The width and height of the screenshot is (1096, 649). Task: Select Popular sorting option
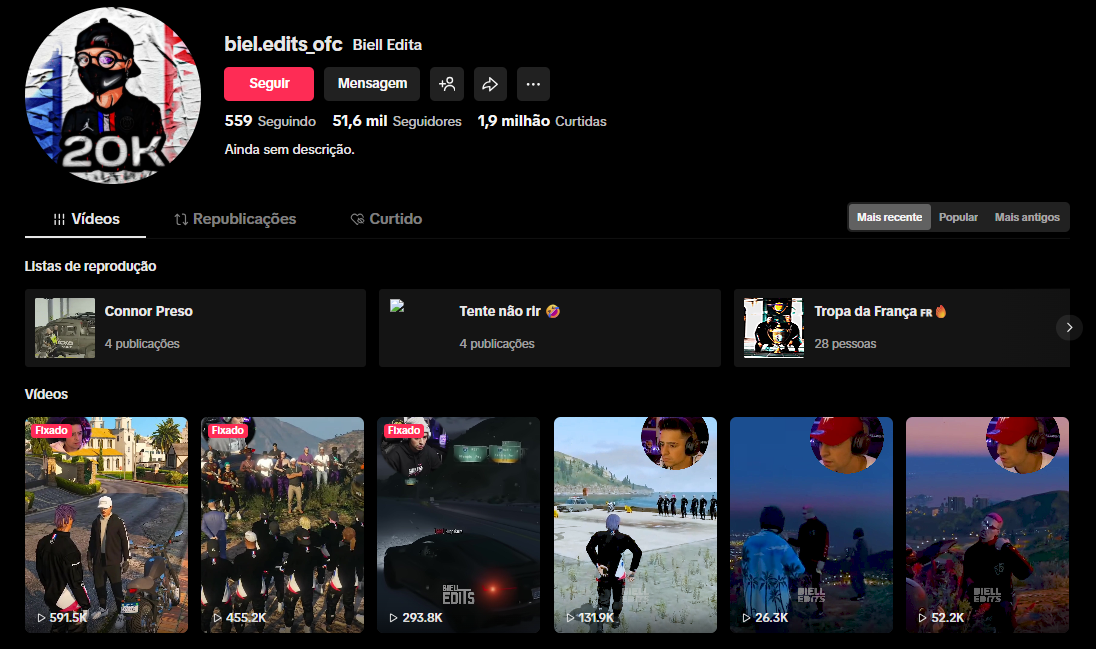coord(958,217)
